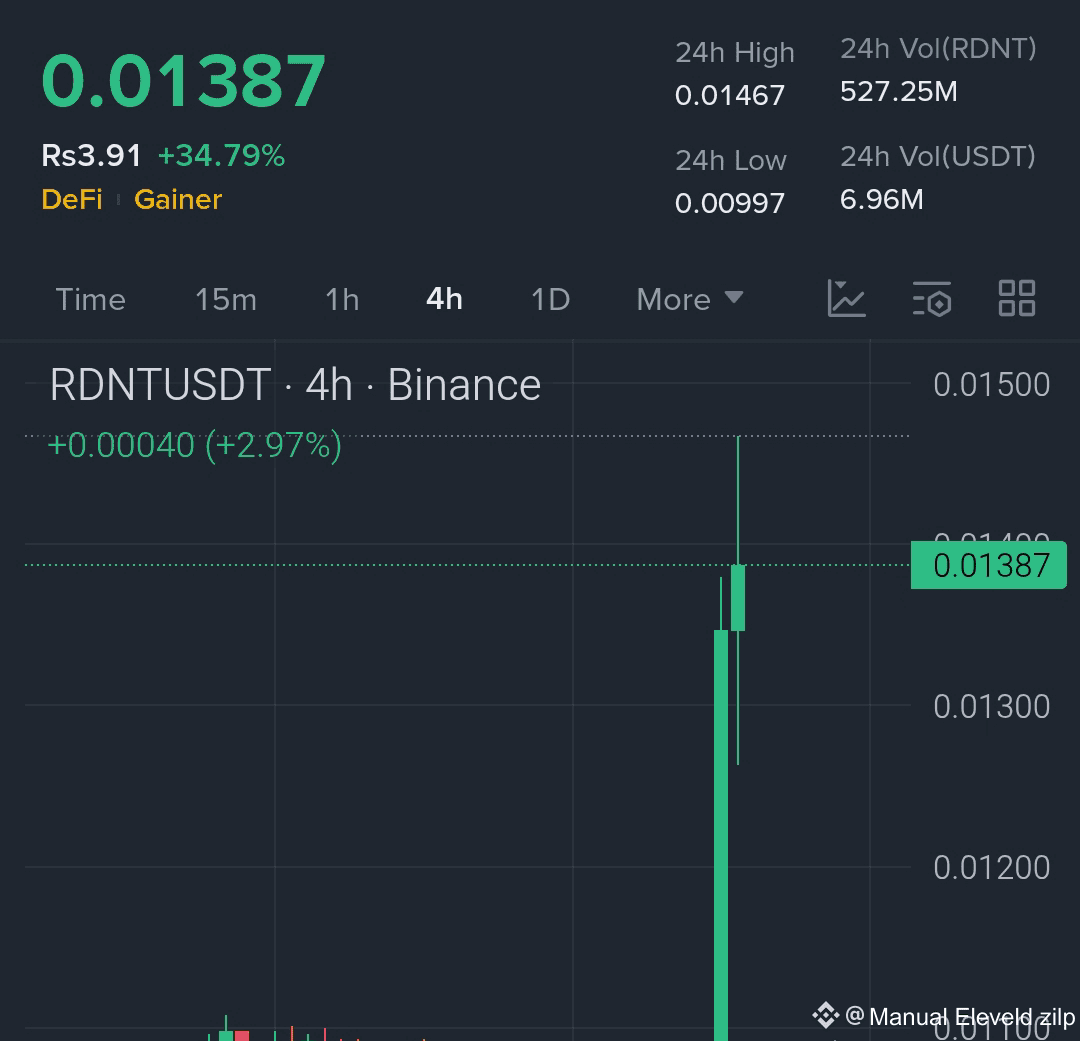The height and width of the screenshot is (1041, 1083).
Task: Click the 24h Vol(RDNT) value 527.25M
Action: (x=899, y=91)
